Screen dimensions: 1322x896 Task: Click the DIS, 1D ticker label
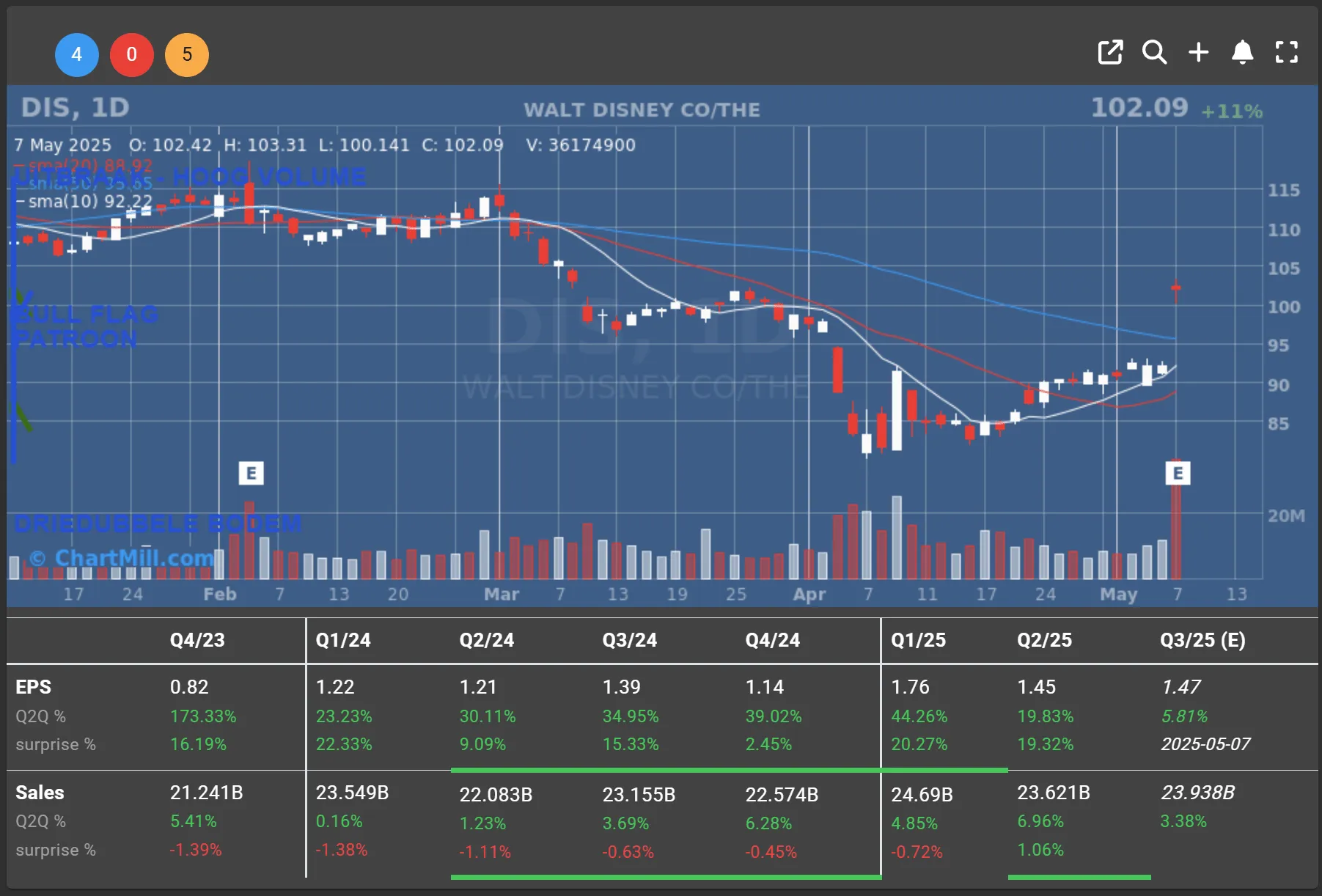tap(76, 108)
